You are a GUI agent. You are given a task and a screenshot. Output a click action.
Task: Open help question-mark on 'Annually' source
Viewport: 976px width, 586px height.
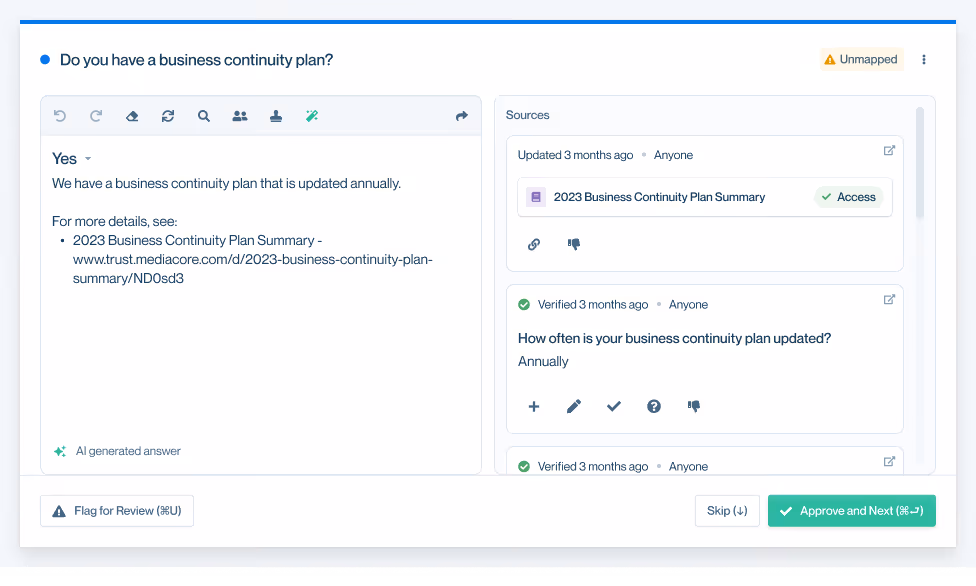pyautogui.click(x=654, y=407)
